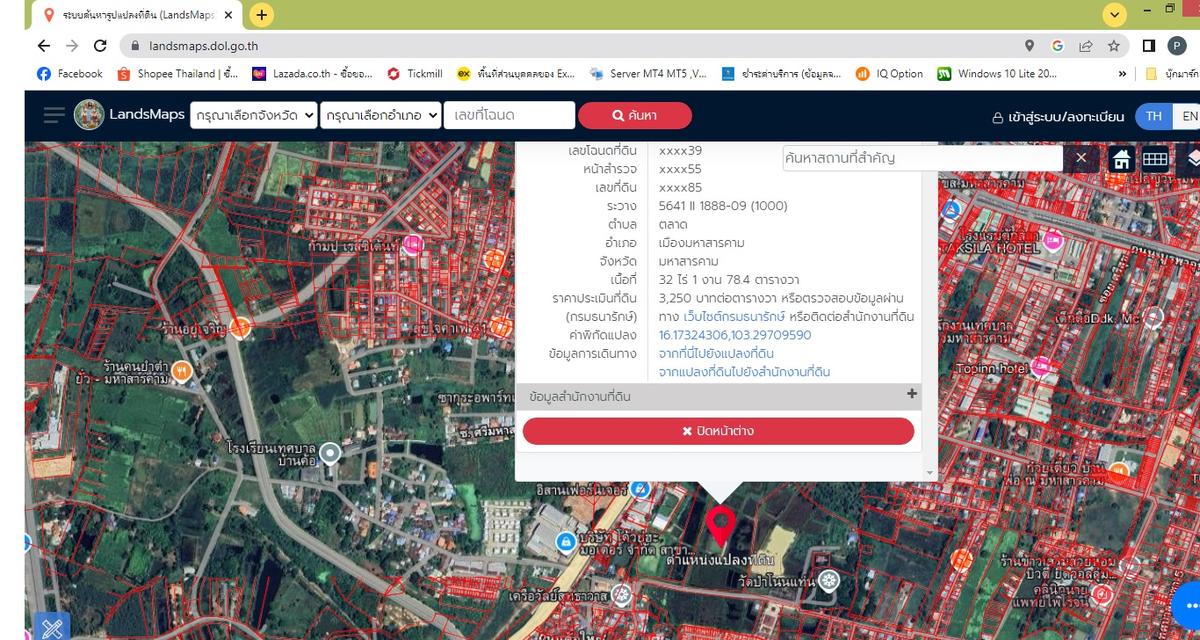Open the Shopee Thailand bookmark

coord(178,74)
